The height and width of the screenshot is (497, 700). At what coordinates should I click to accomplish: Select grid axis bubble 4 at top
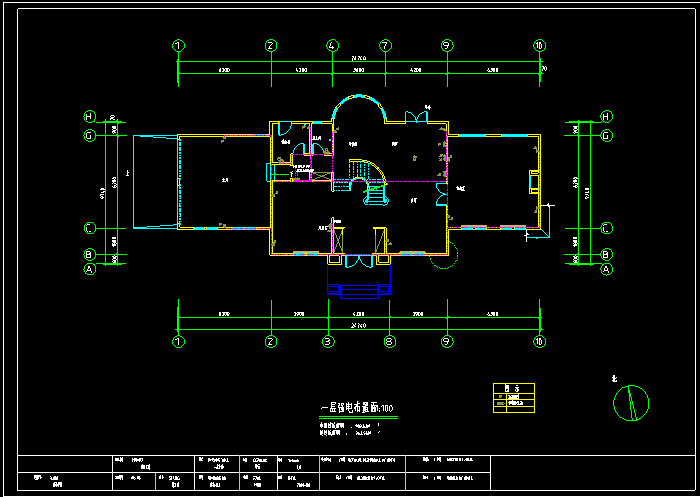tap(331, 46)
